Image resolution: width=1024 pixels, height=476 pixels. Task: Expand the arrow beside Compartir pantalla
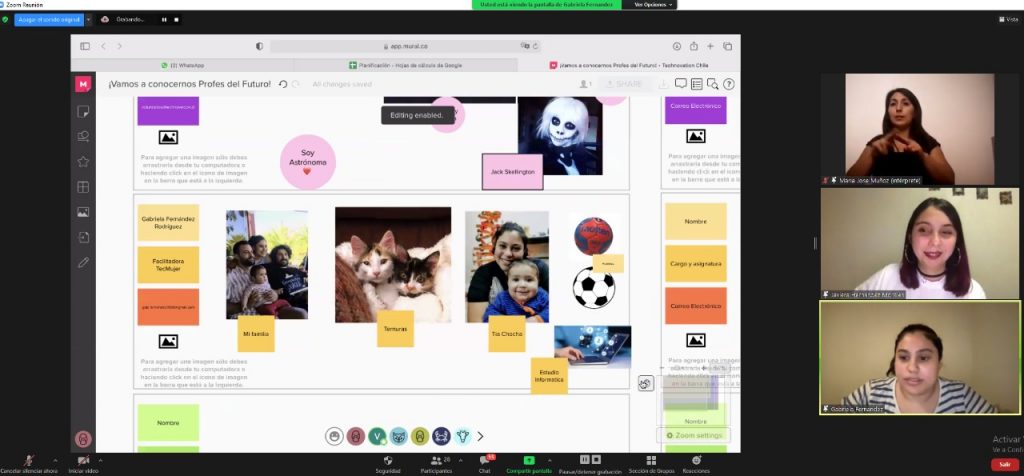549,460
